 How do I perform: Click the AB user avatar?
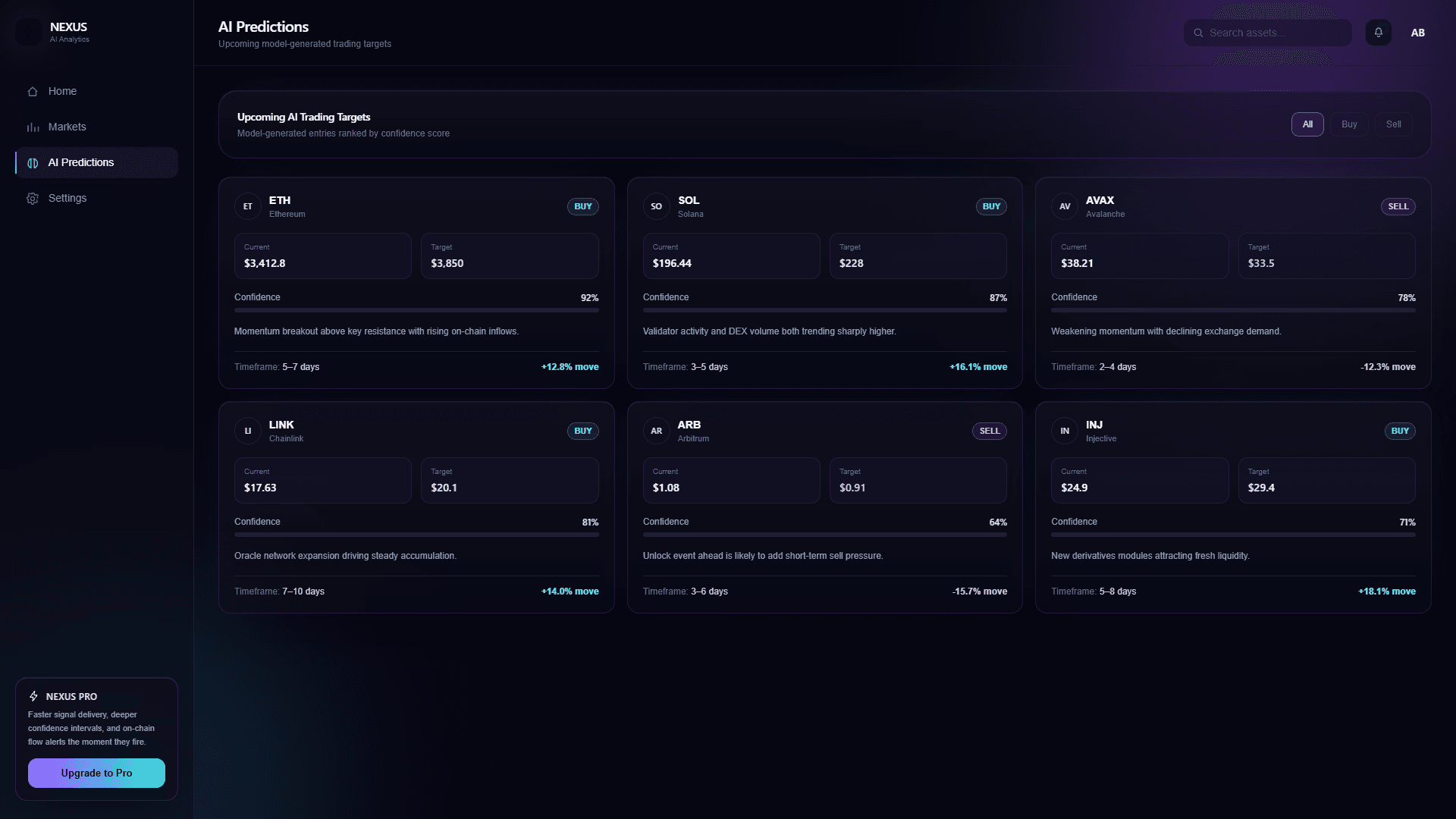1417,33
